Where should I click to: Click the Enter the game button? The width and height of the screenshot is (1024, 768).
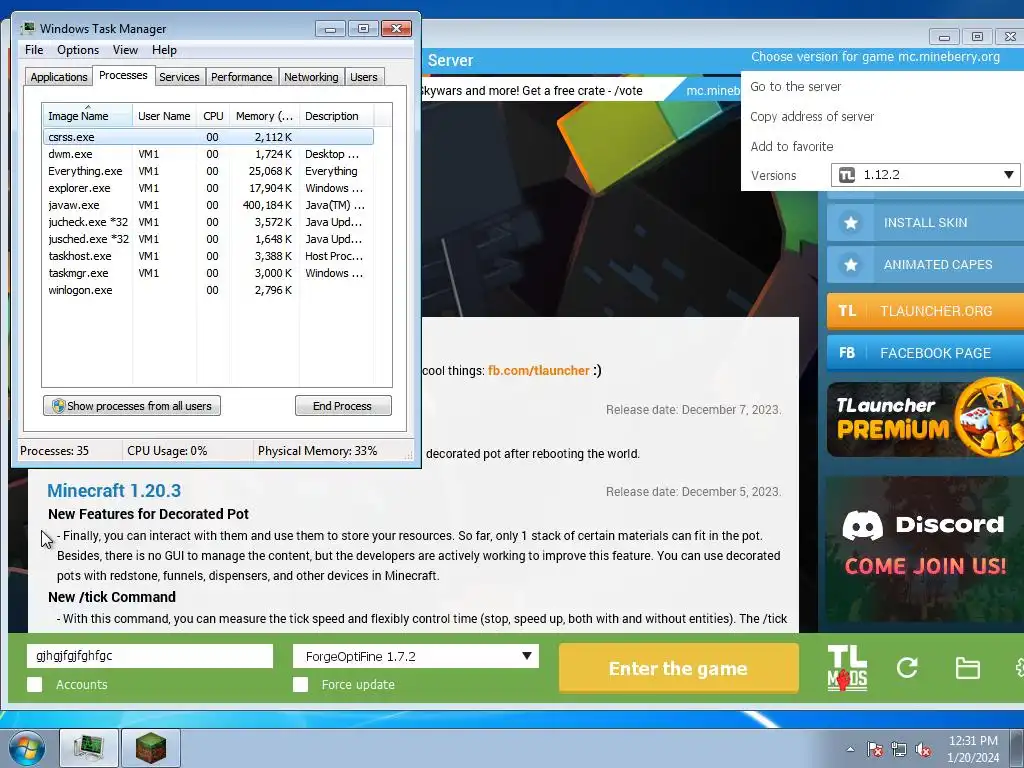tap(679, 668)
